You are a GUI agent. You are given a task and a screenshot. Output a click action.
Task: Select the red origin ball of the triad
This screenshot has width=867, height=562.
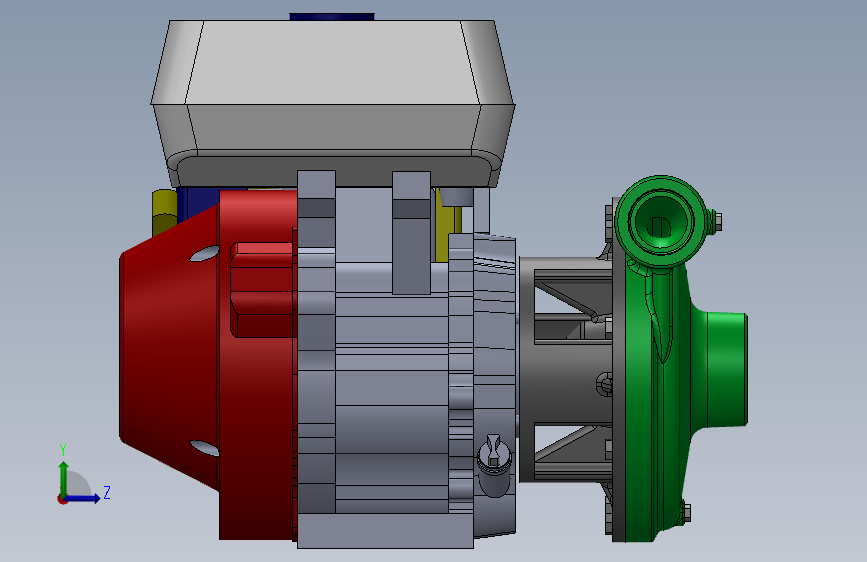(62, 499)
